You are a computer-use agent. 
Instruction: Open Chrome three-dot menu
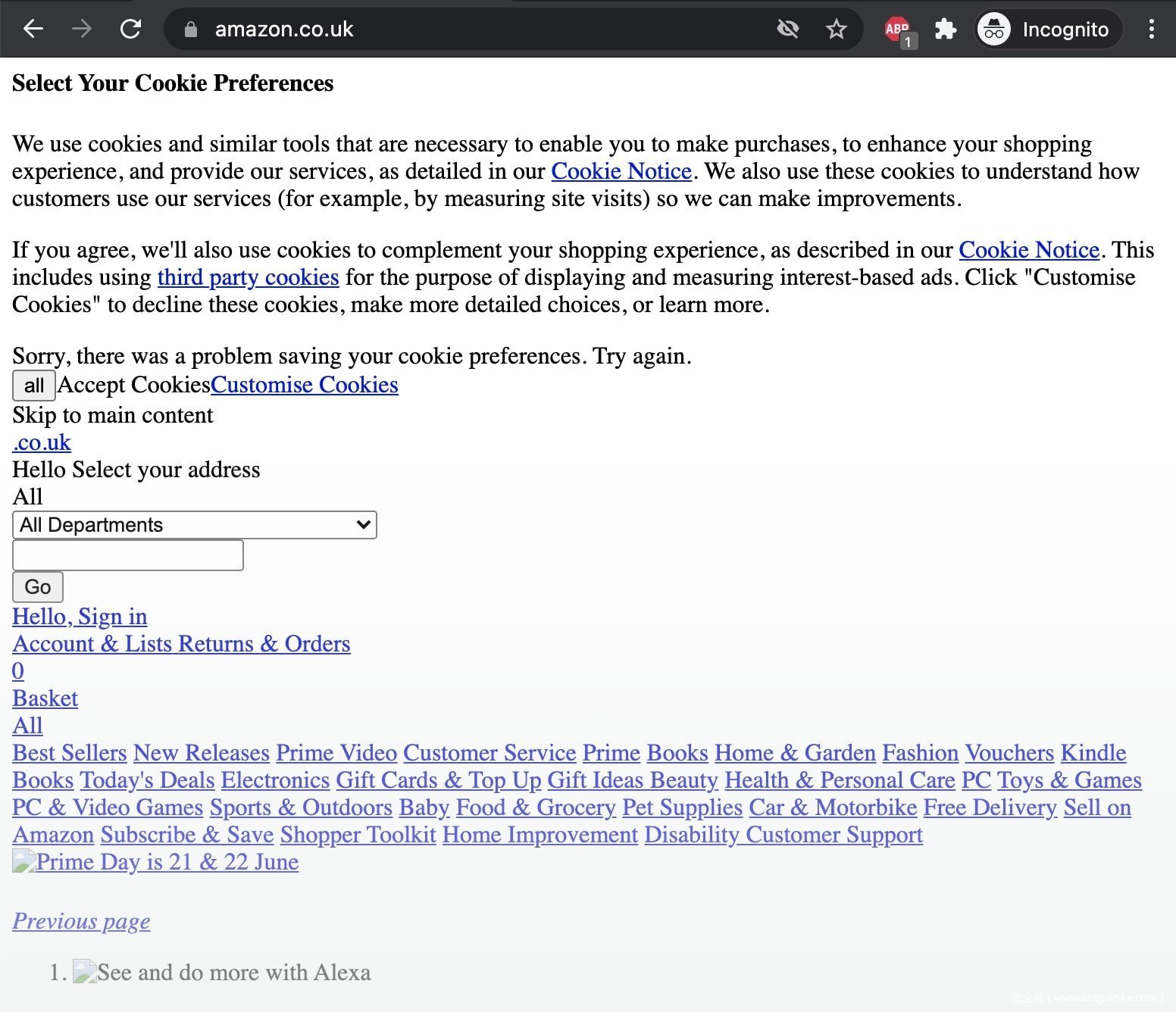coord(1151,29)
